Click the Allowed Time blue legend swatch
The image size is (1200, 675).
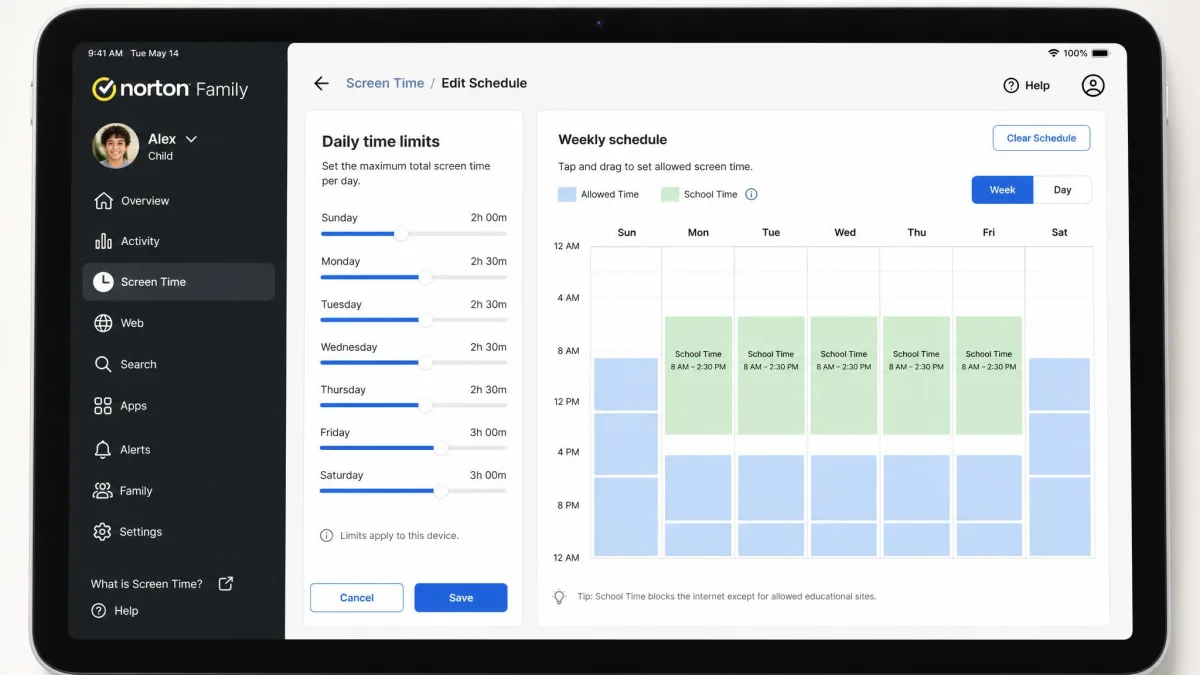[567, 194]
